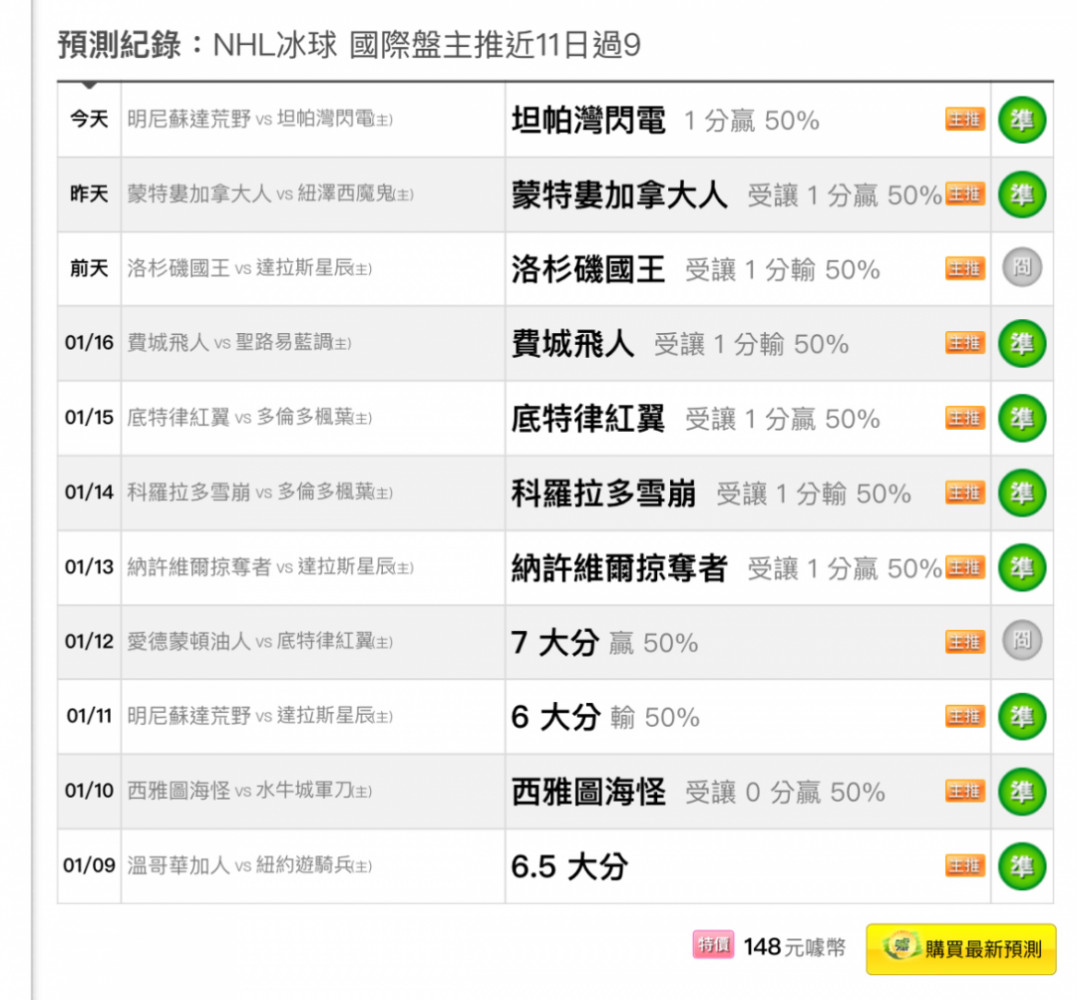Click green 準 icon in 01/09 row
Image resolution: width=1077 pixels, height=1000 pixels.
click(x=1021, y=866)
